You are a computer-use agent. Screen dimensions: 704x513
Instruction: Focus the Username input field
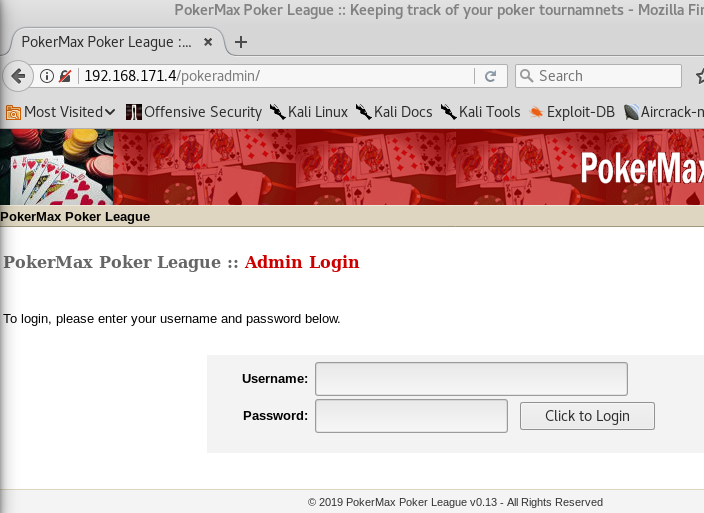(x=471, y=379)
